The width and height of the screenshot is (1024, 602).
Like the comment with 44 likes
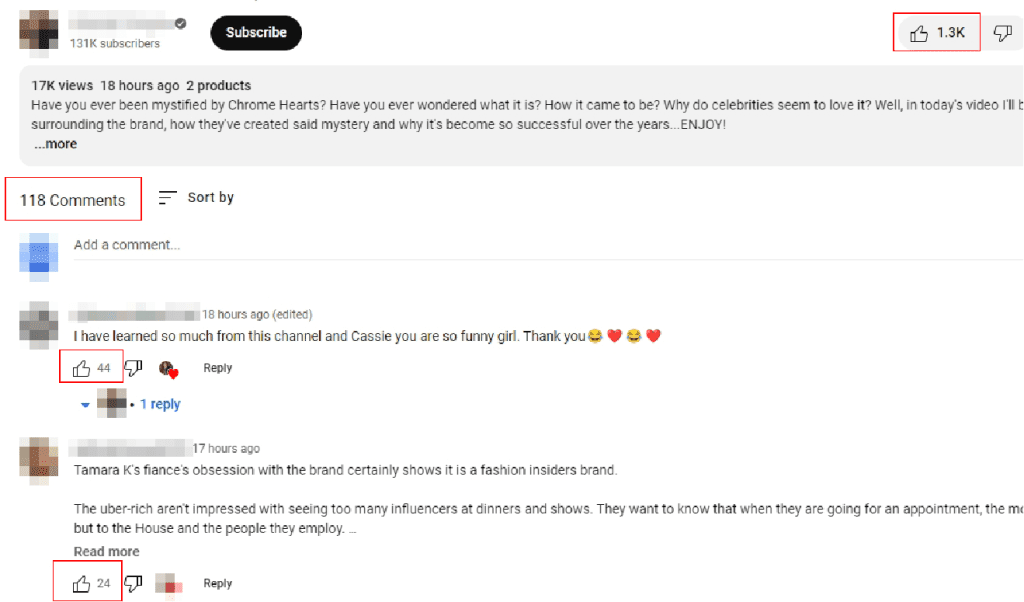tap(82, 368)
